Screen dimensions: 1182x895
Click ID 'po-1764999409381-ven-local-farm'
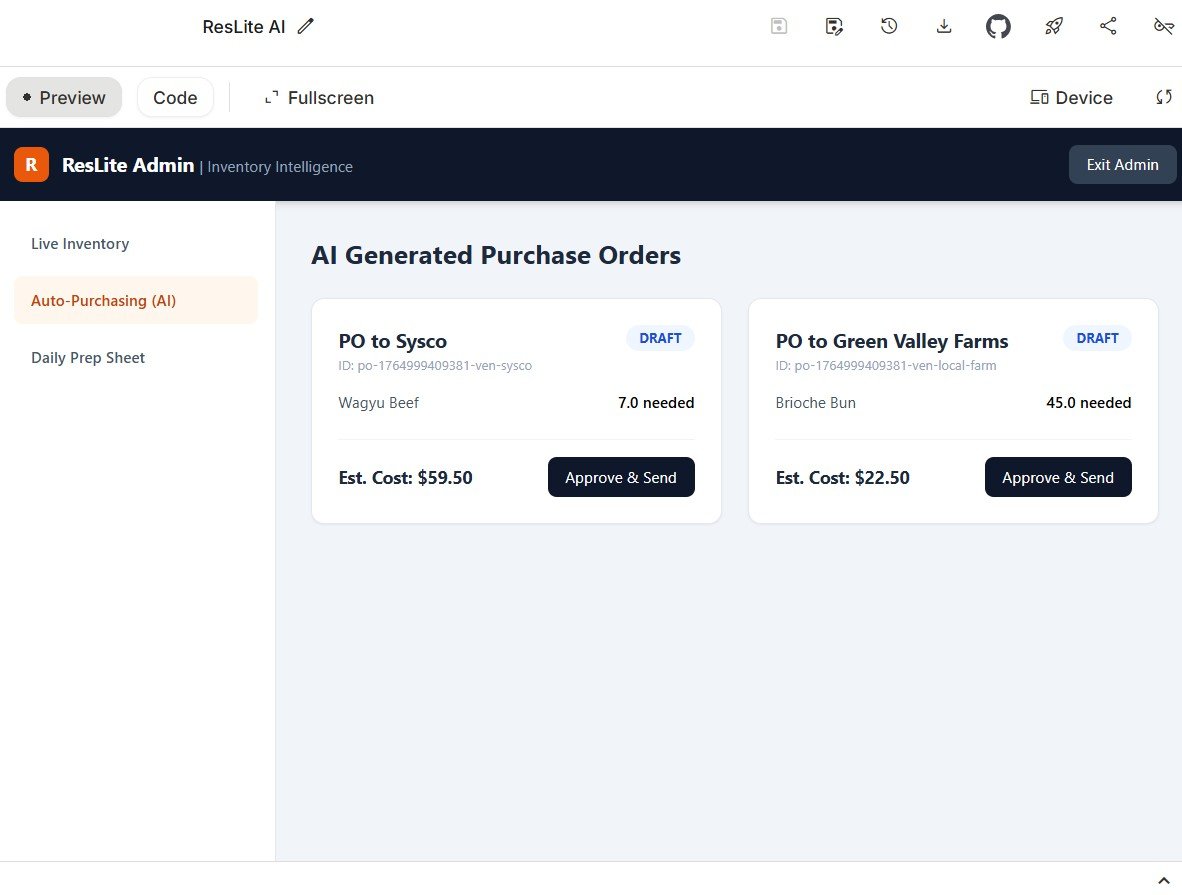(886, 366)
